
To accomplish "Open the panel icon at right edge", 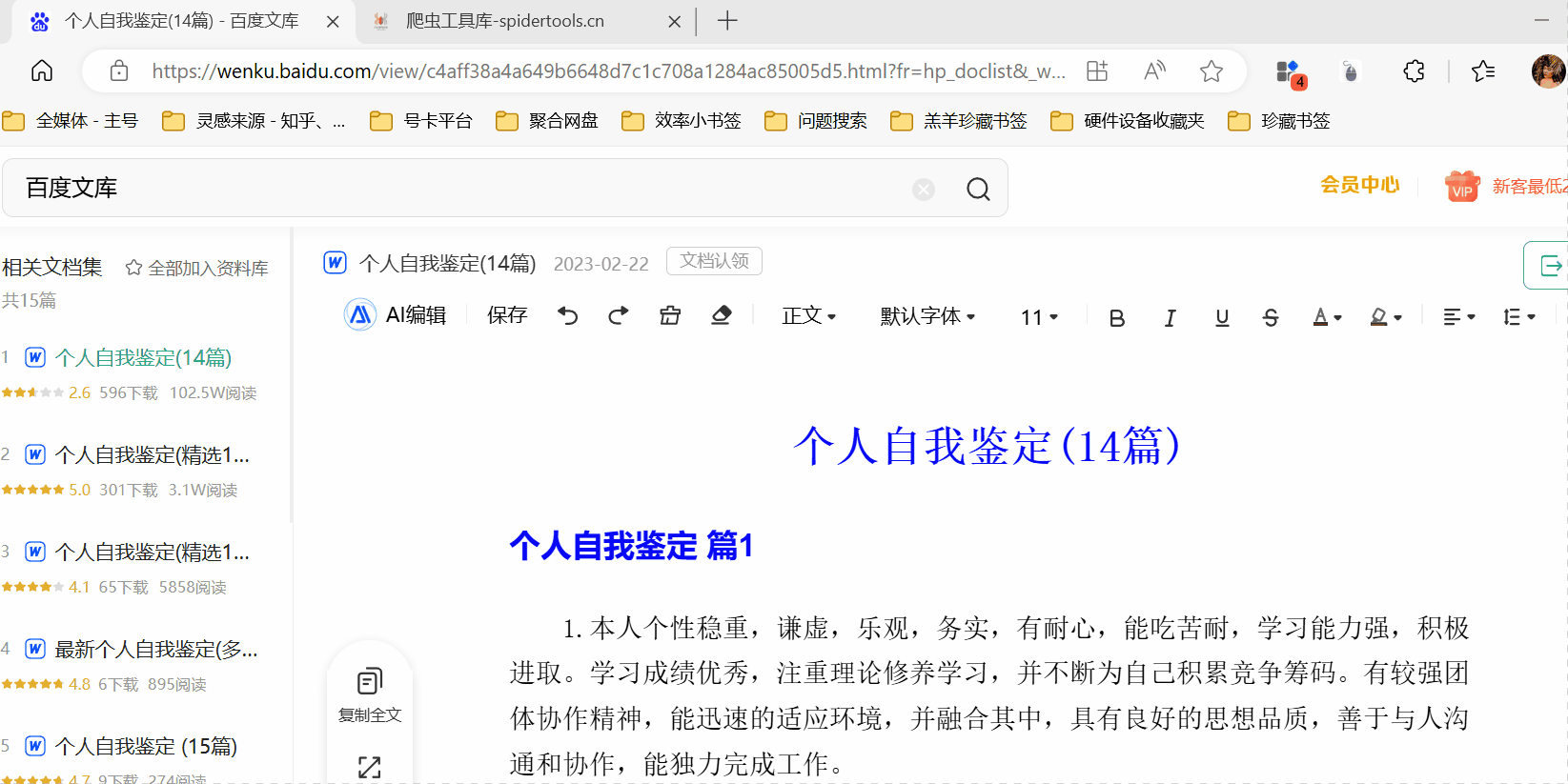I will tap(1549, 265).
